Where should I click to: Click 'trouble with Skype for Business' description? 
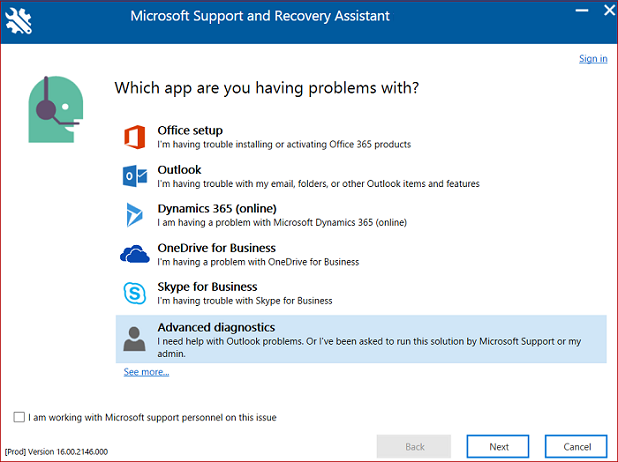coord(245,301)
